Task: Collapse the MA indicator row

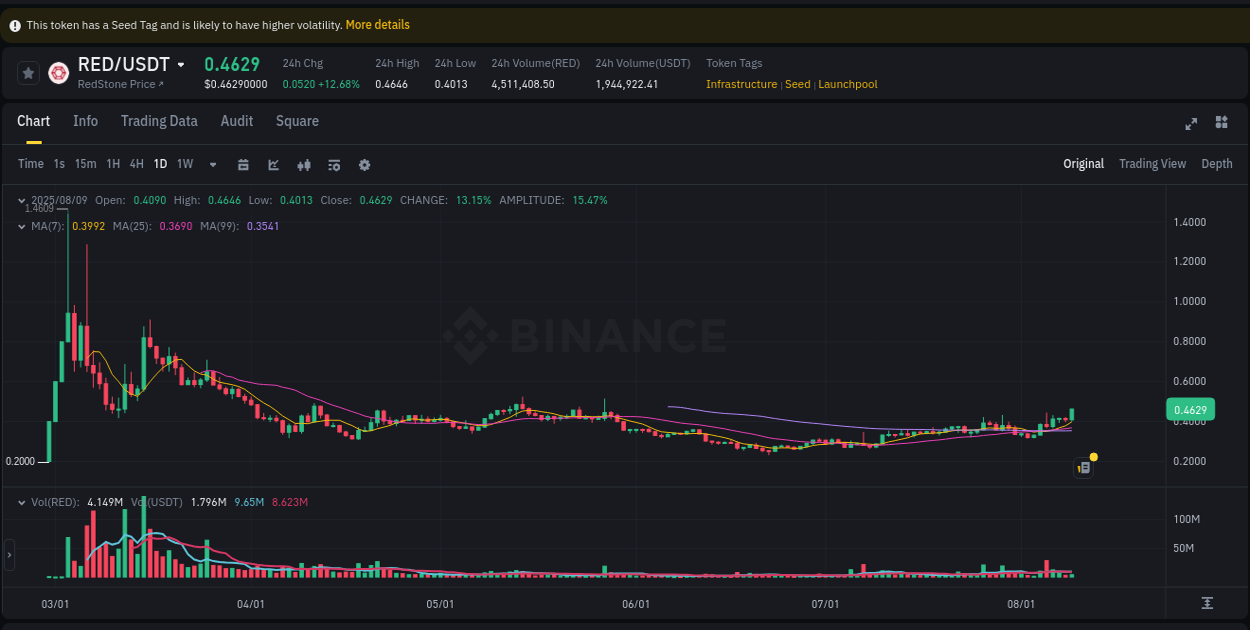Action: point(21,226)
